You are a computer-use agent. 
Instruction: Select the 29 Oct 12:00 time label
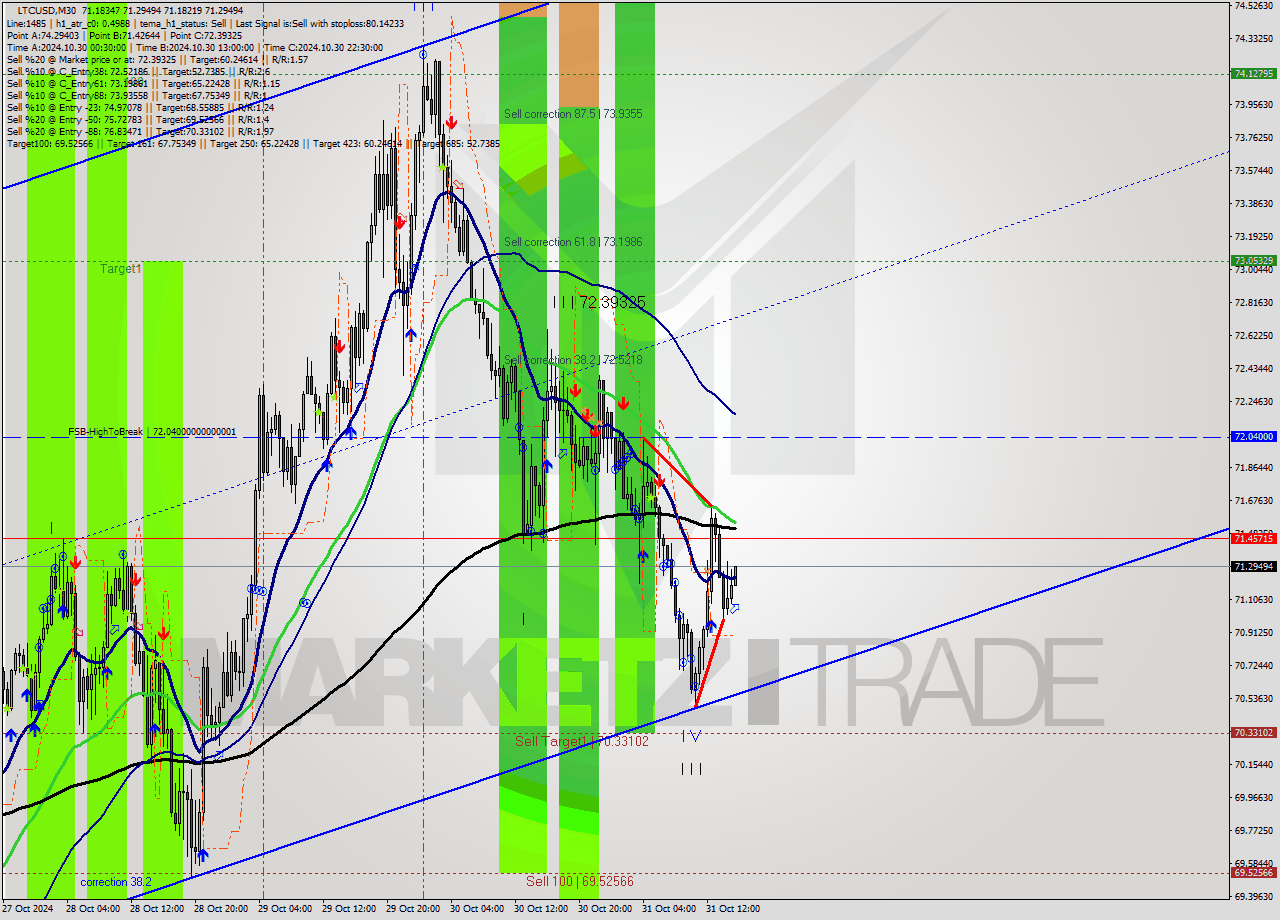[348, 909]
